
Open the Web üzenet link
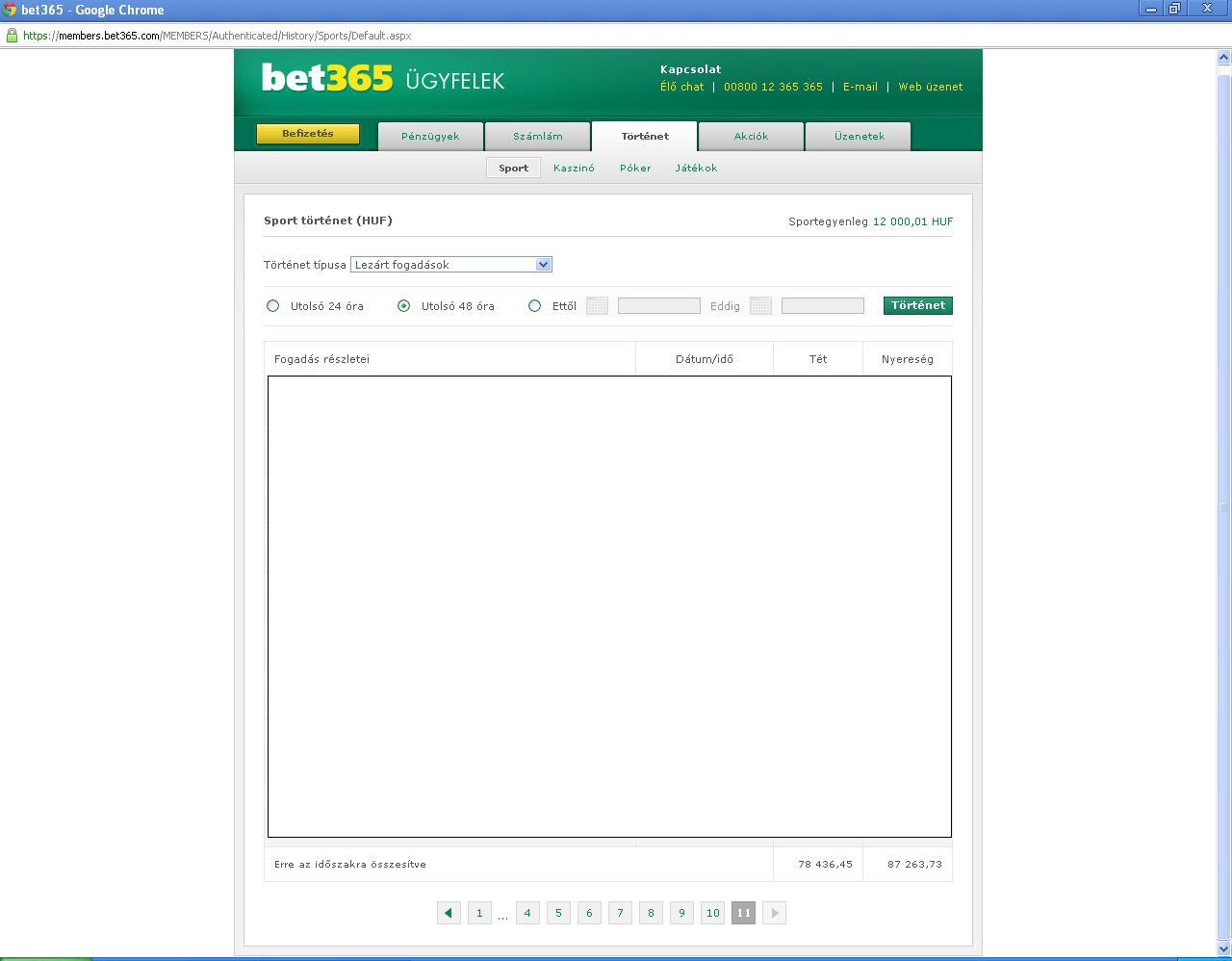pos(931,87)
